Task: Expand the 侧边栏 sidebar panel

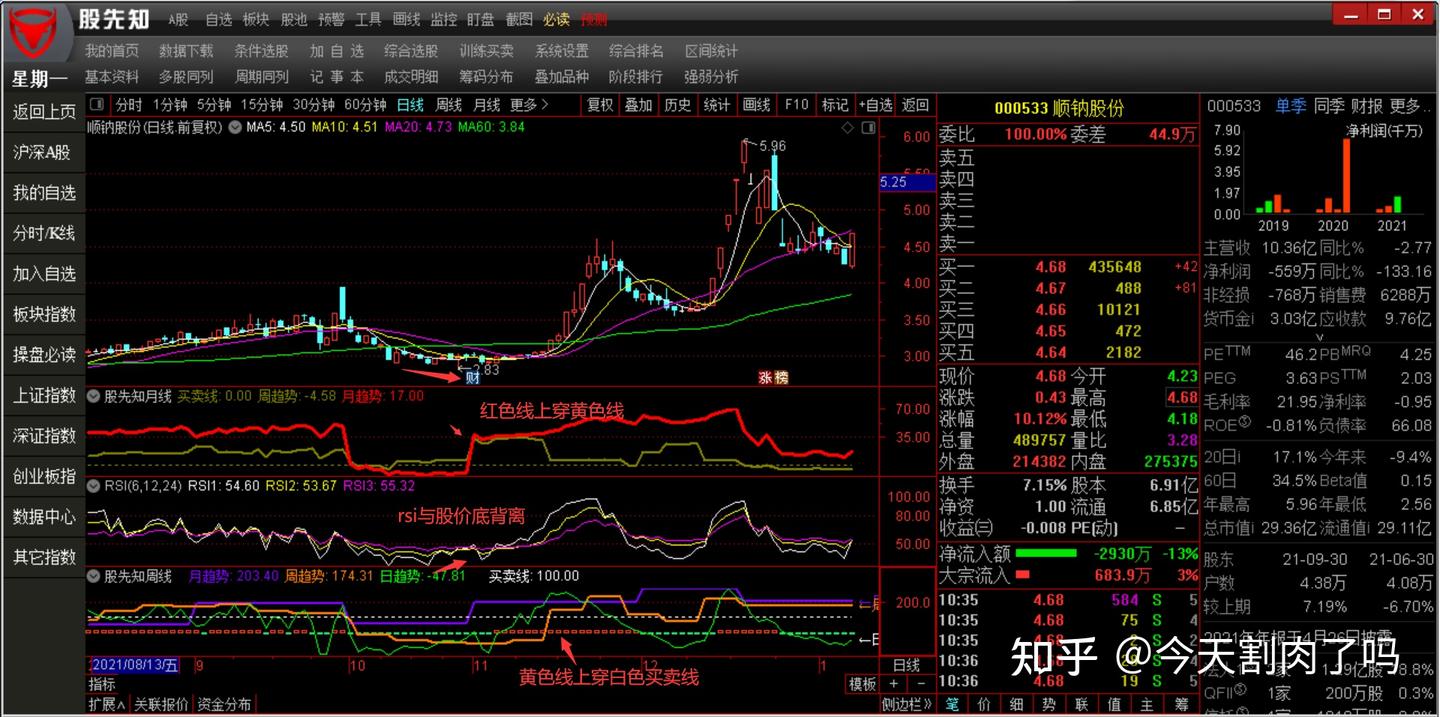Action: [x=907, y=702]
